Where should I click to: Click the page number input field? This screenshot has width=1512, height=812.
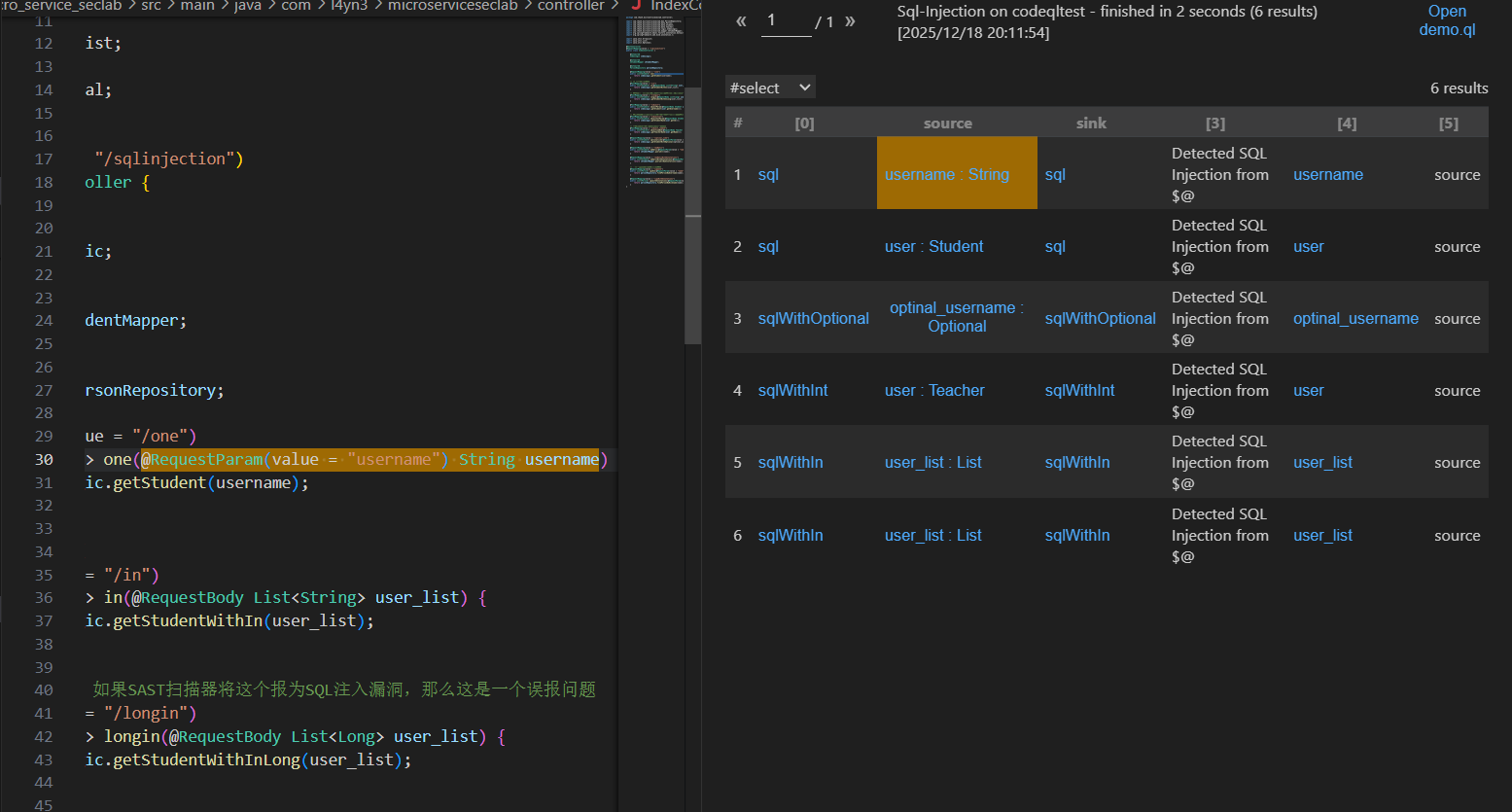pyautogui.click(x=786, y=21)
